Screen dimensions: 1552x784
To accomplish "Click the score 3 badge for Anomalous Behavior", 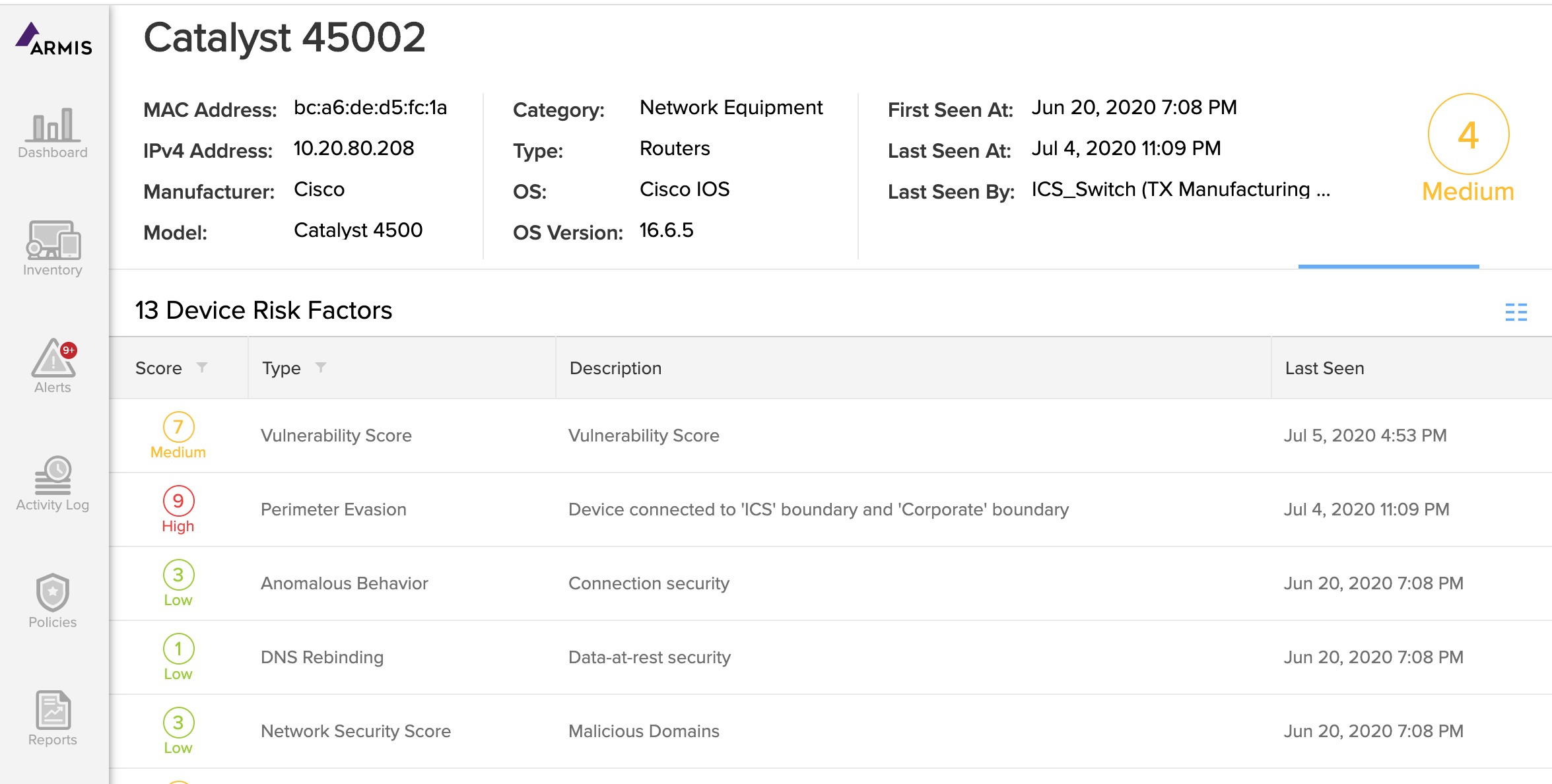I will [x=178, y=583].
